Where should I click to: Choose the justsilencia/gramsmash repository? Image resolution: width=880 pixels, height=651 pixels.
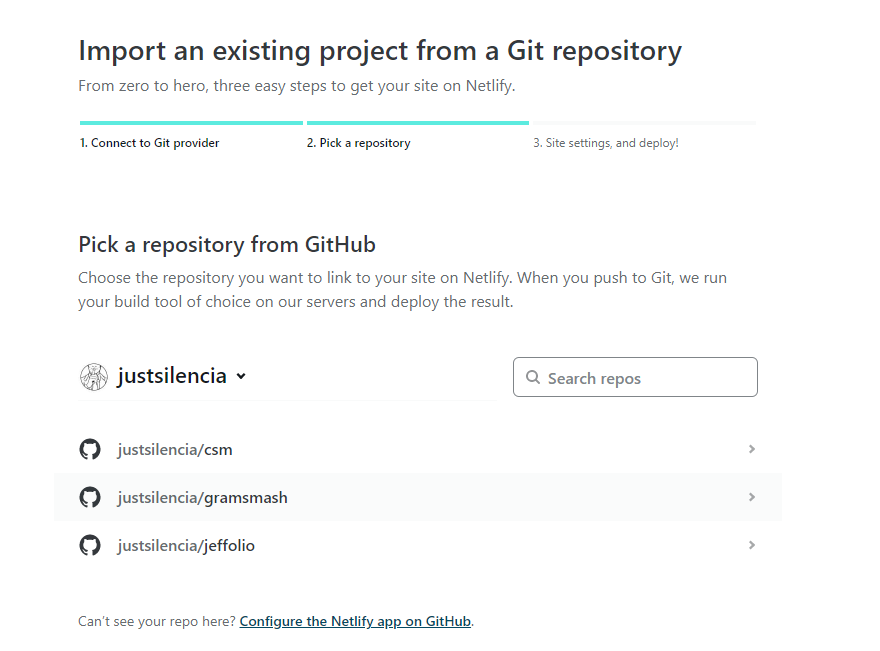point(203,497)
